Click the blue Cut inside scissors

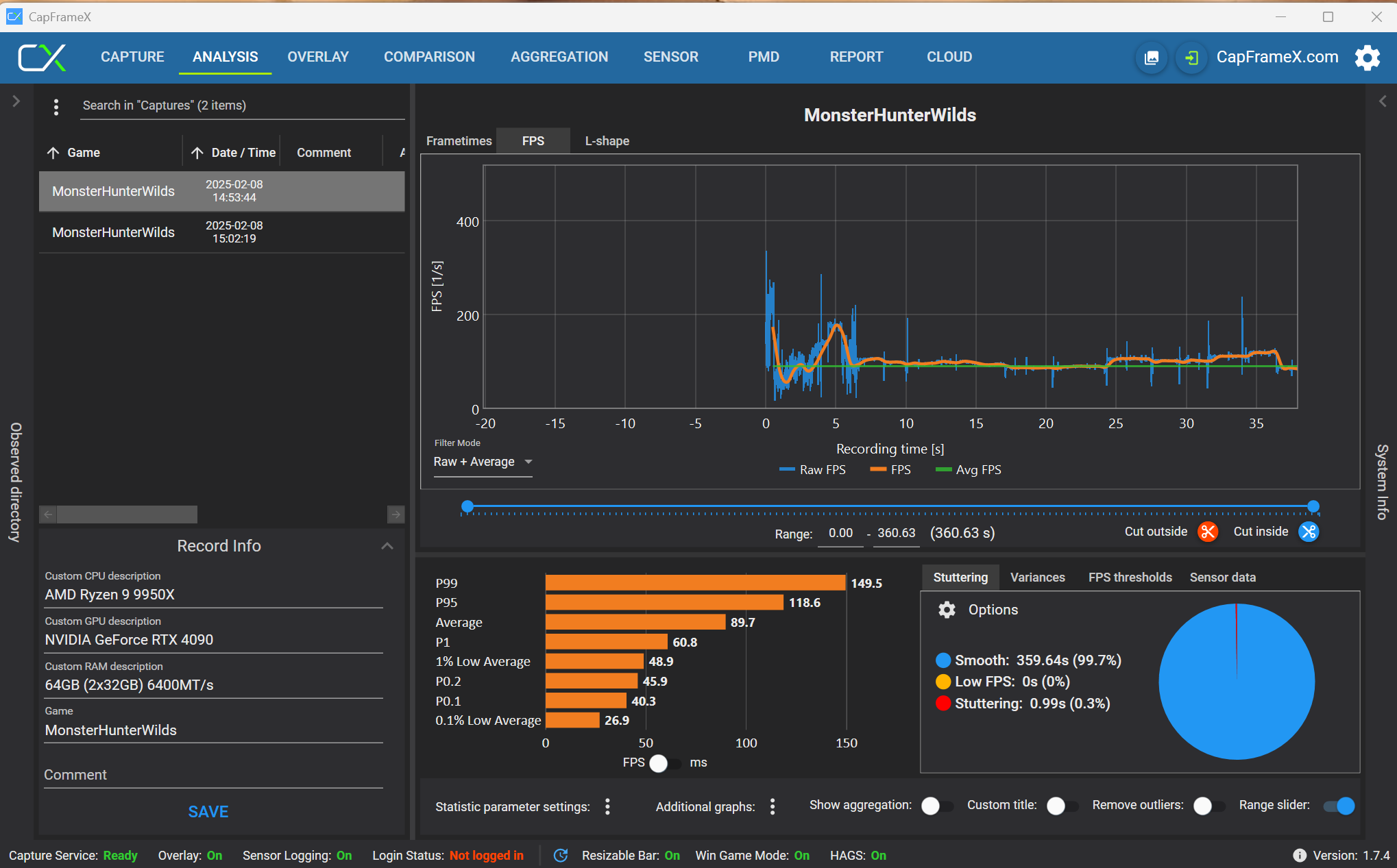[1309, 532]
